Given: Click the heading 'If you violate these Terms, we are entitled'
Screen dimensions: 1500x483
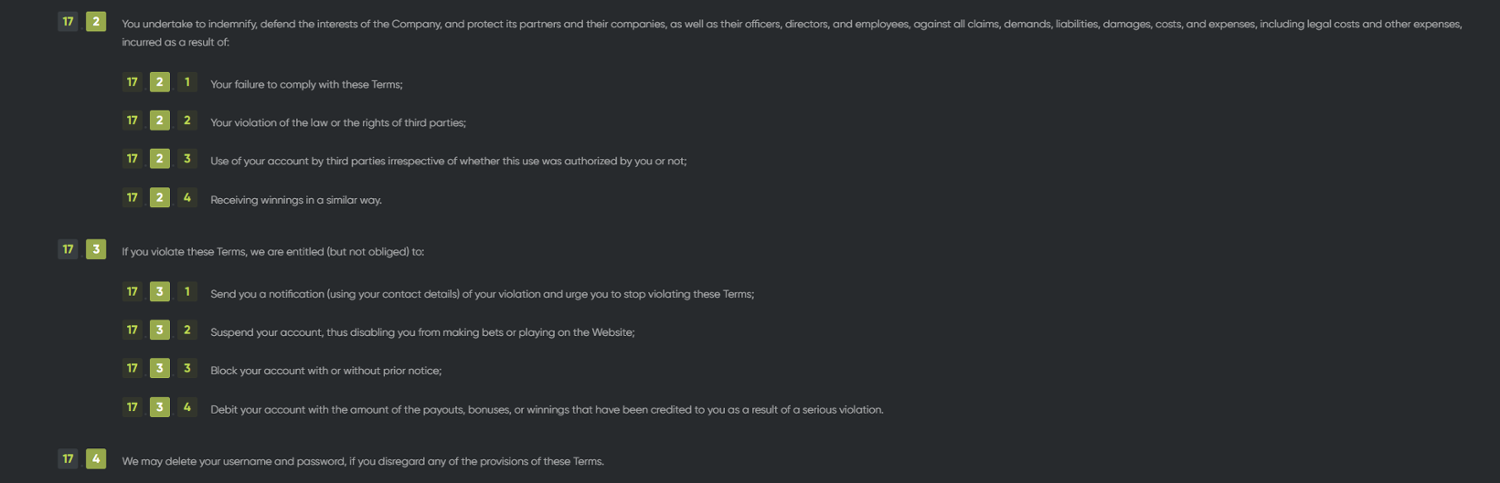Looking at the screenshot, I should (x=273, y=252).
